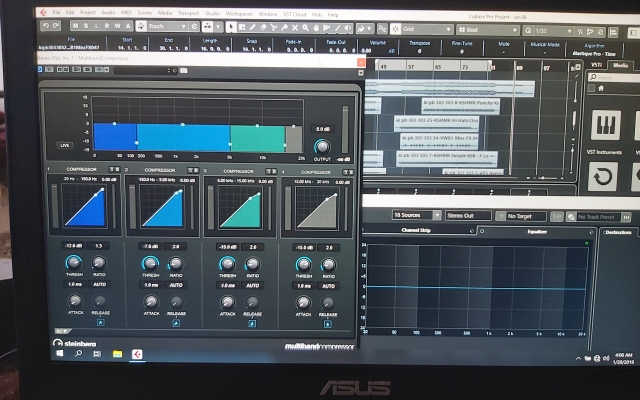Select the Draw pencil tool

click(x=253, y=27)
